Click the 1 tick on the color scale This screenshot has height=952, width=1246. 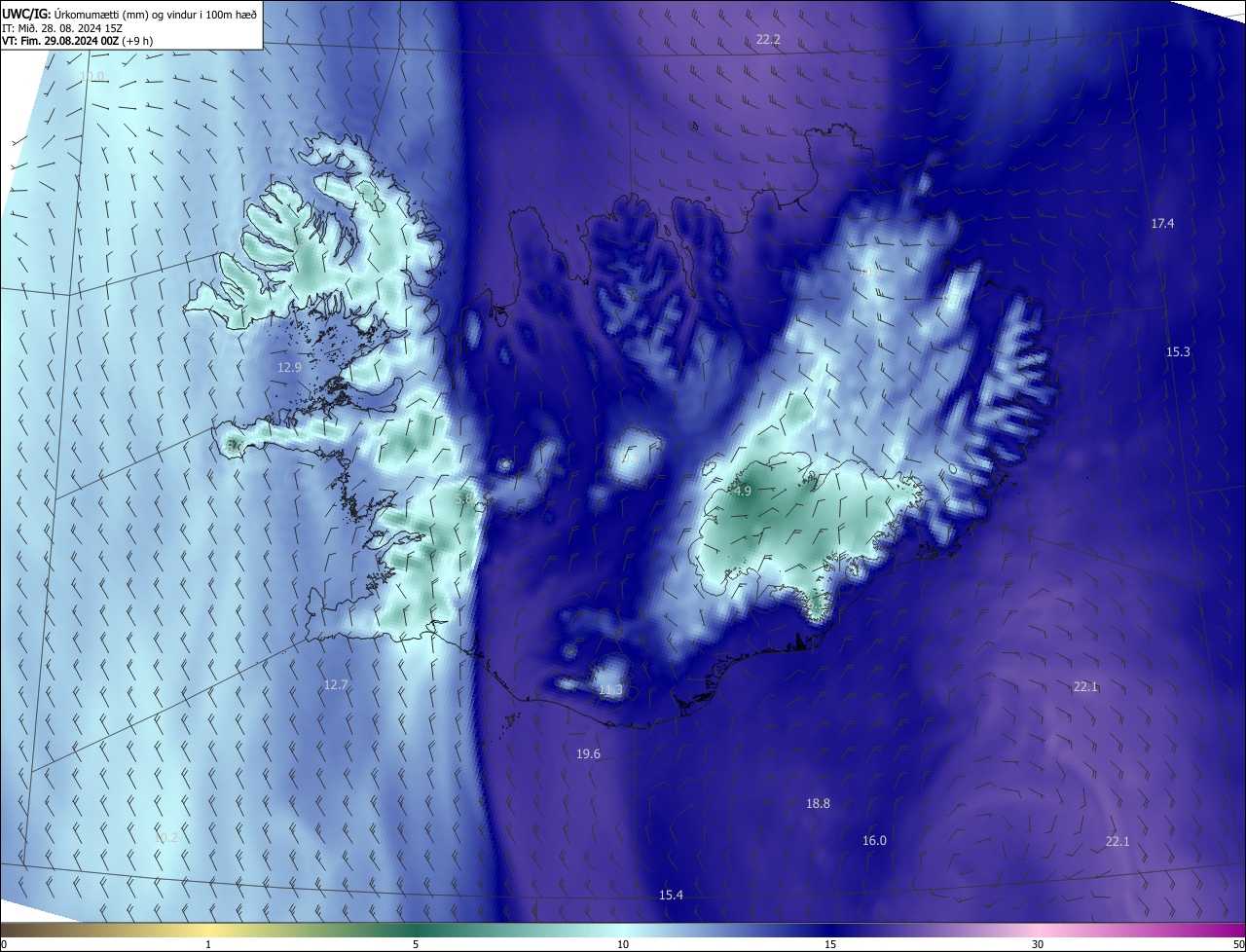tap(208, 945)
